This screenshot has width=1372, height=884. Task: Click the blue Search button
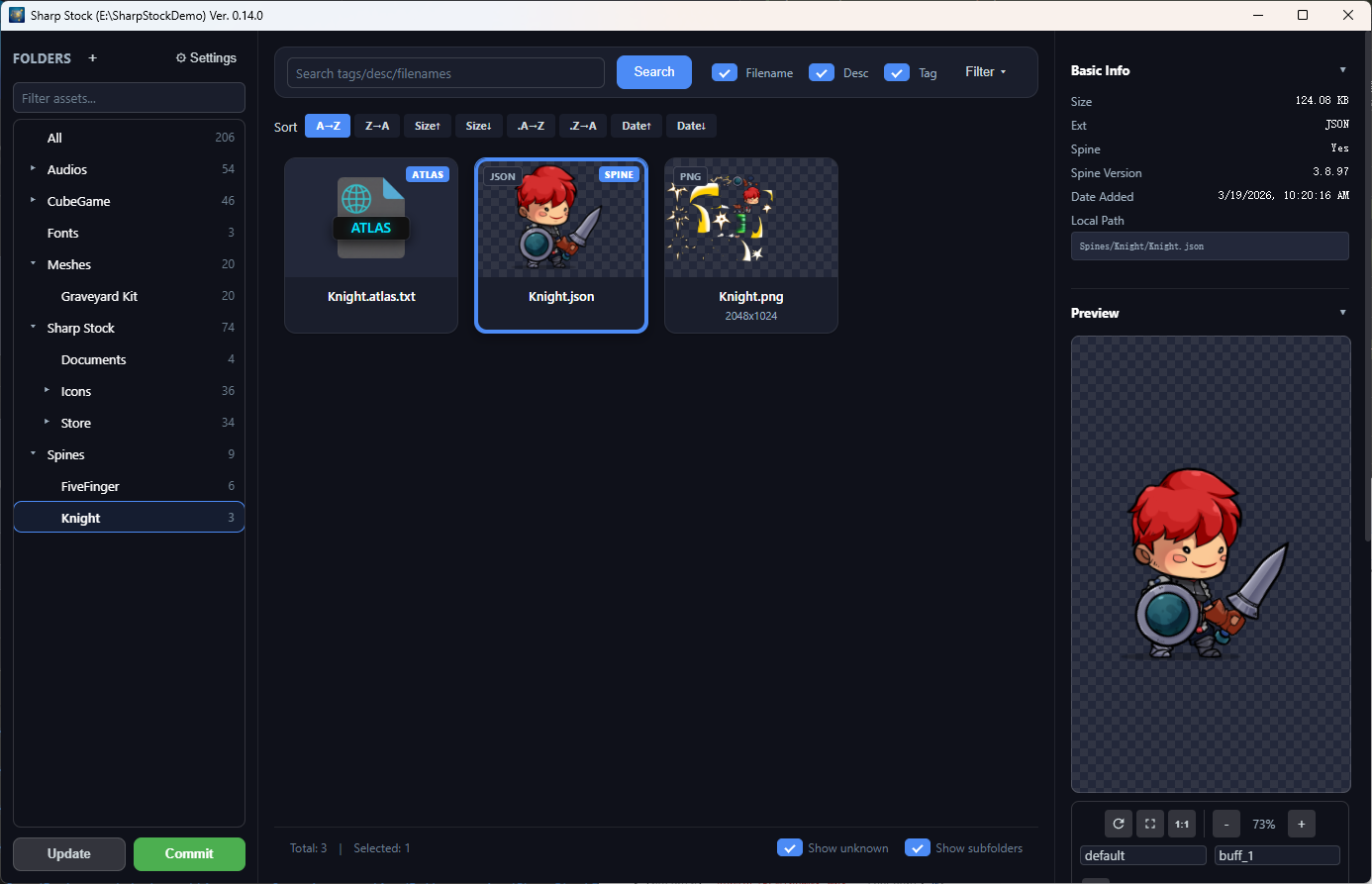[x=654, y=72]
